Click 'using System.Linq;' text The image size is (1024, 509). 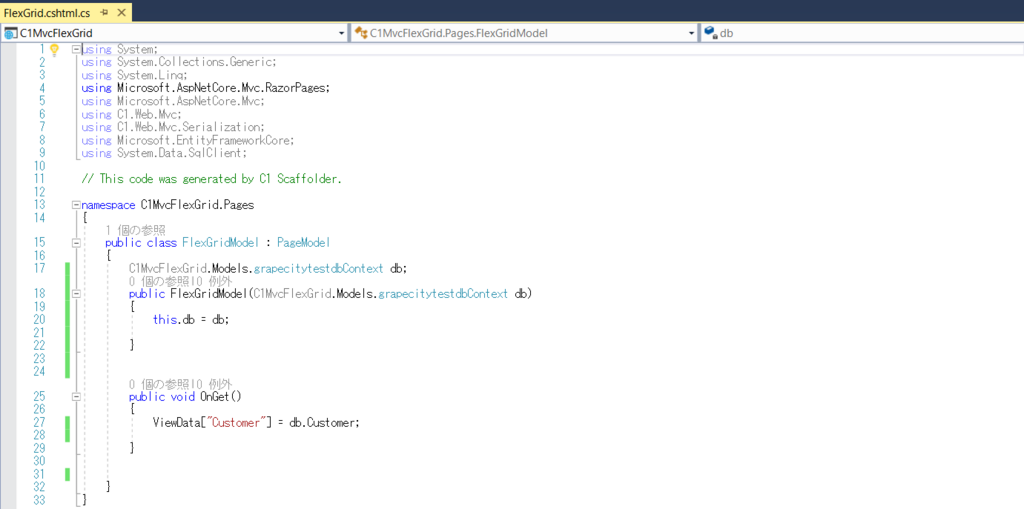[135, 75]
